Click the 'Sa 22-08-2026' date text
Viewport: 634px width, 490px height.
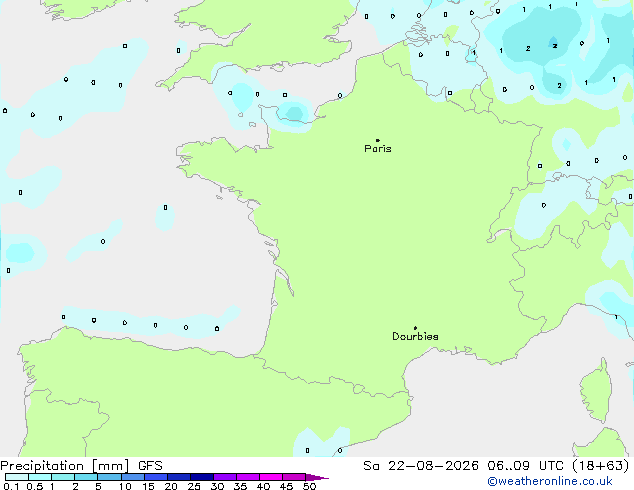click(421, 466)
